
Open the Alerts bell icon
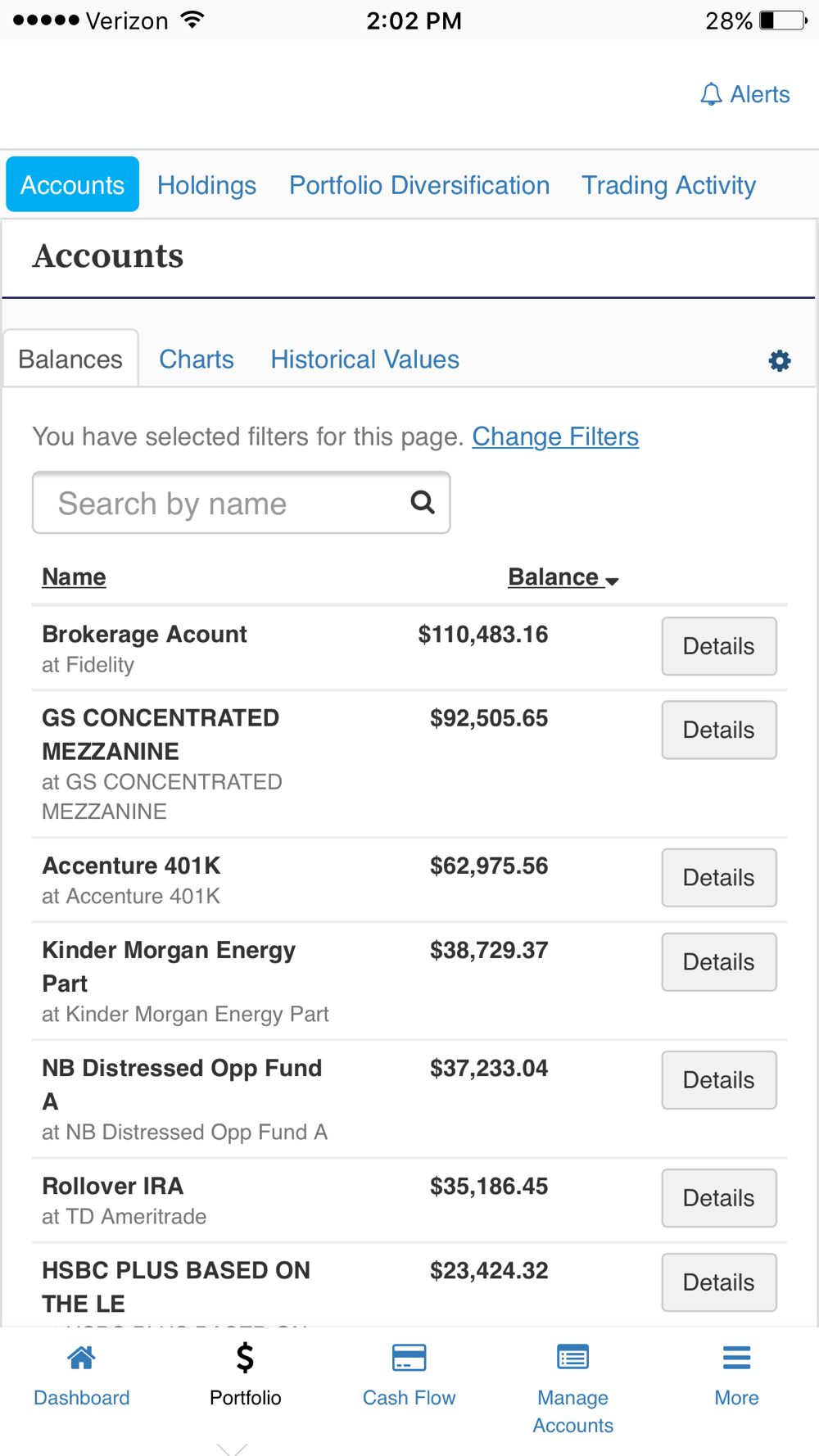click(711, 94)
